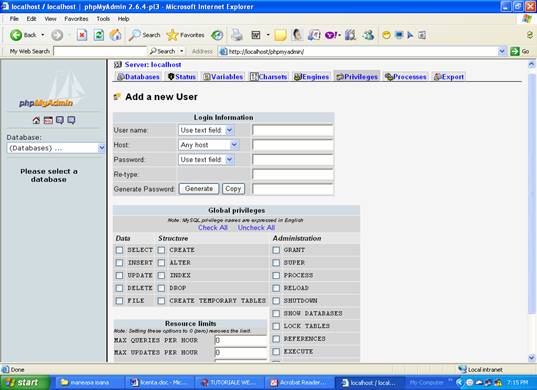Open the address bar history dropdown arrow
The height and width of the screenshot is (390, 537).
(x=502, y=51)
